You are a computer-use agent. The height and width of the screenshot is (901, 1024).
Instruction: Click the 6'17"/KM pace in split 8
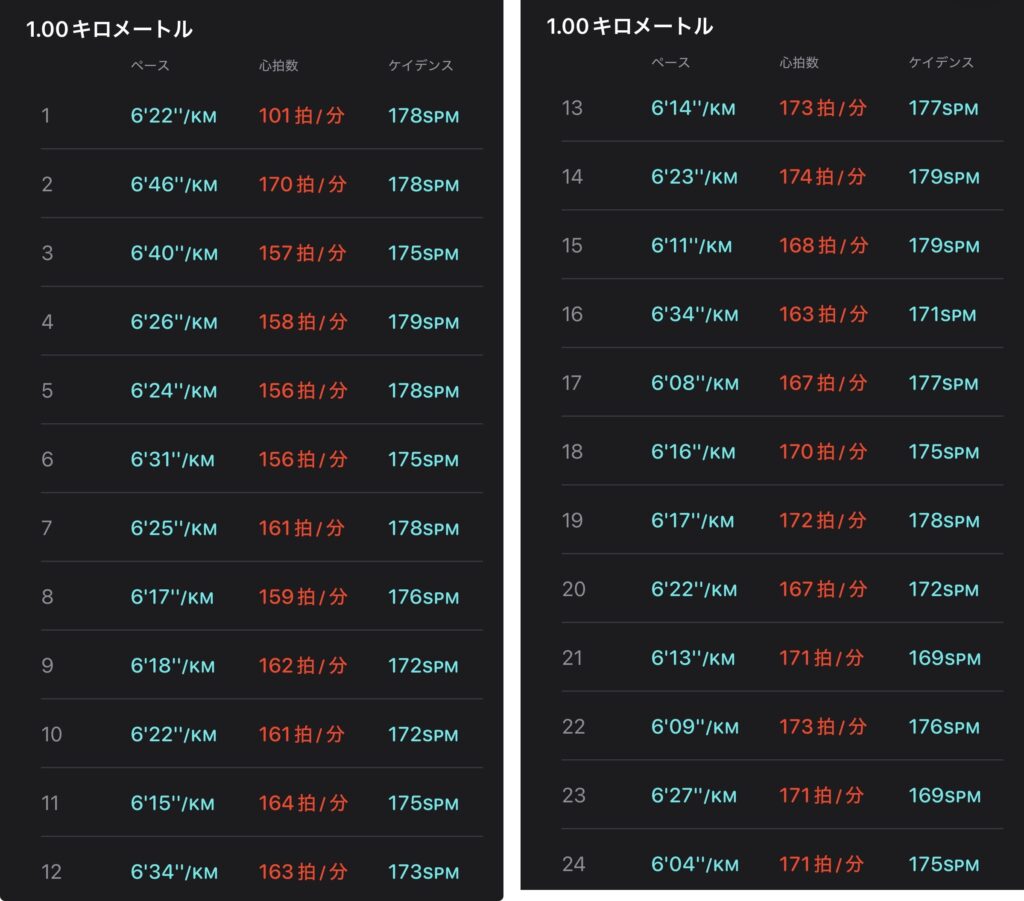click(x=172, y=596)
